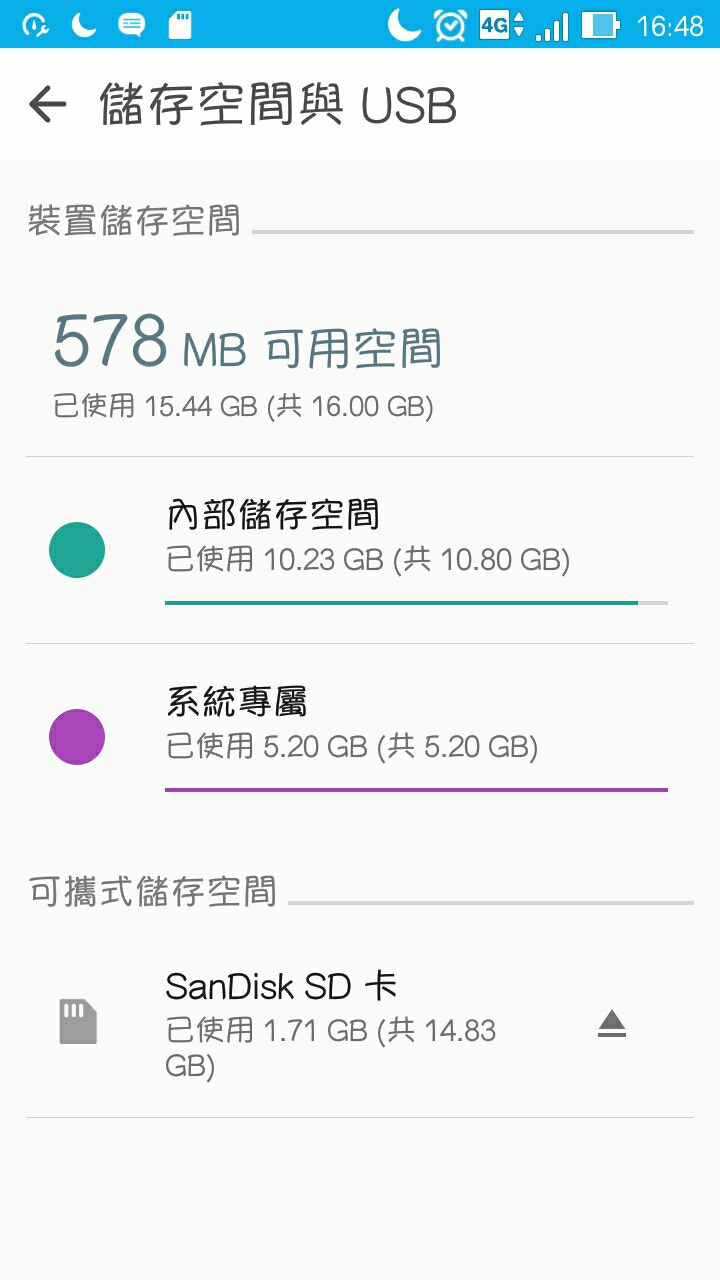The width and height of the screenshot is (720, 1280).
Task: Tap the message notification icon
Action: pyautogui.click(x=131, y=25)
